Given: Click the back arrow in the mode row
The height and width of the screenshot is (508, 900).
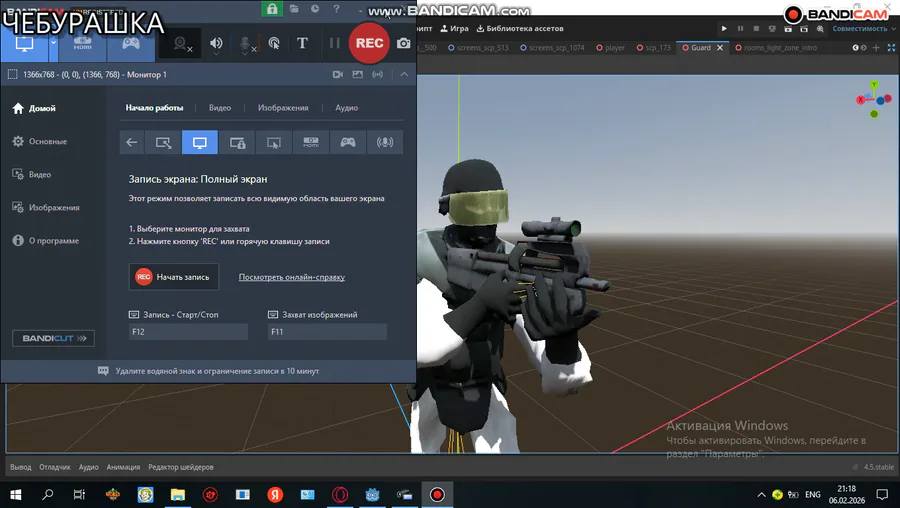Looking at the screenshot, I should coord(131,142).
